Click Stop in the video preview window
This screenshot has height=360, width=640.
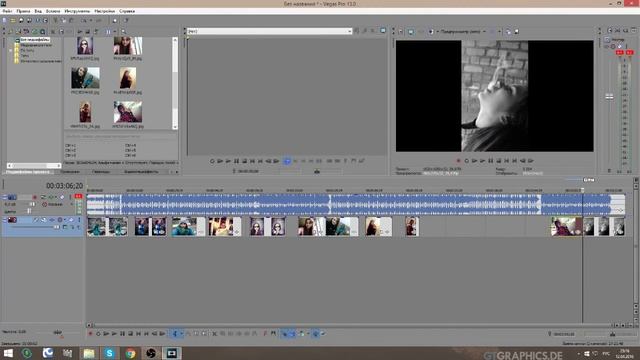pyautogui.click(x=498, y=161)
